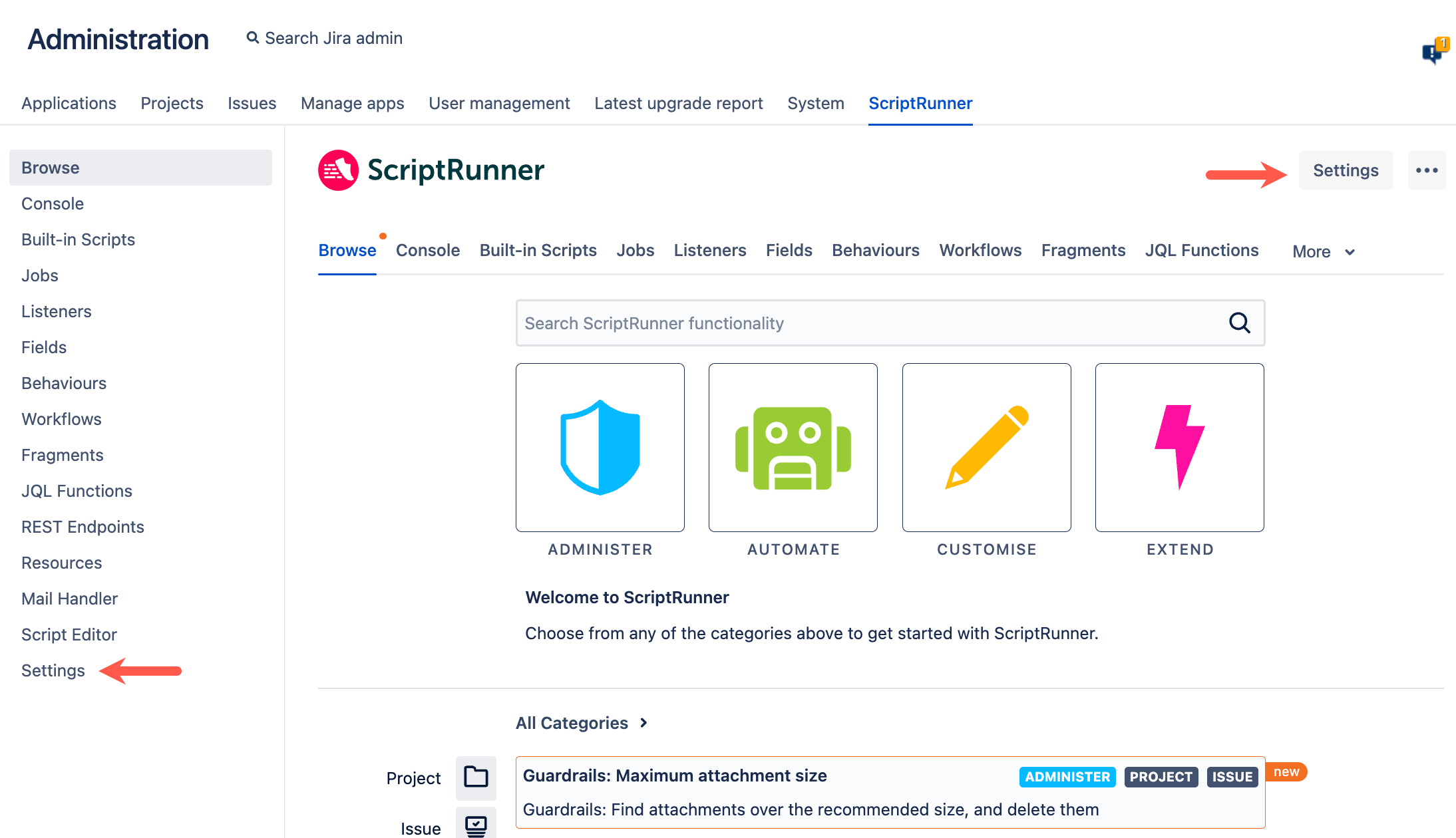Open the Automate robot category tile
The height and width of the screenshot is (838, 1456).
pos(793,447)
